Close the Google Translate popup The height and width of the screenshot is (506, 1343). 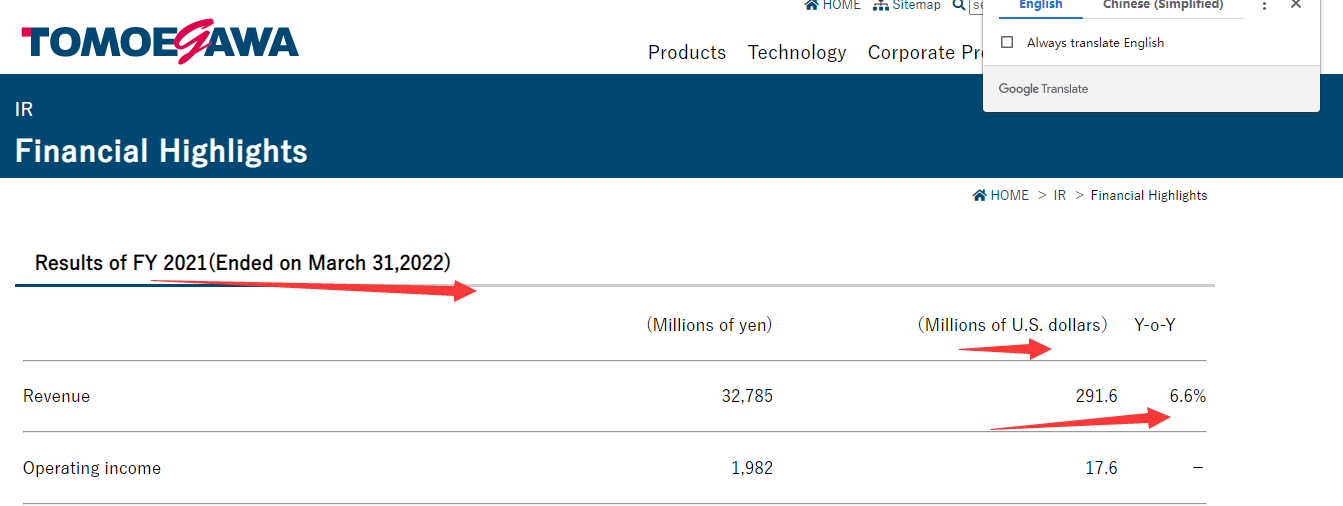tap(1296, 5)
